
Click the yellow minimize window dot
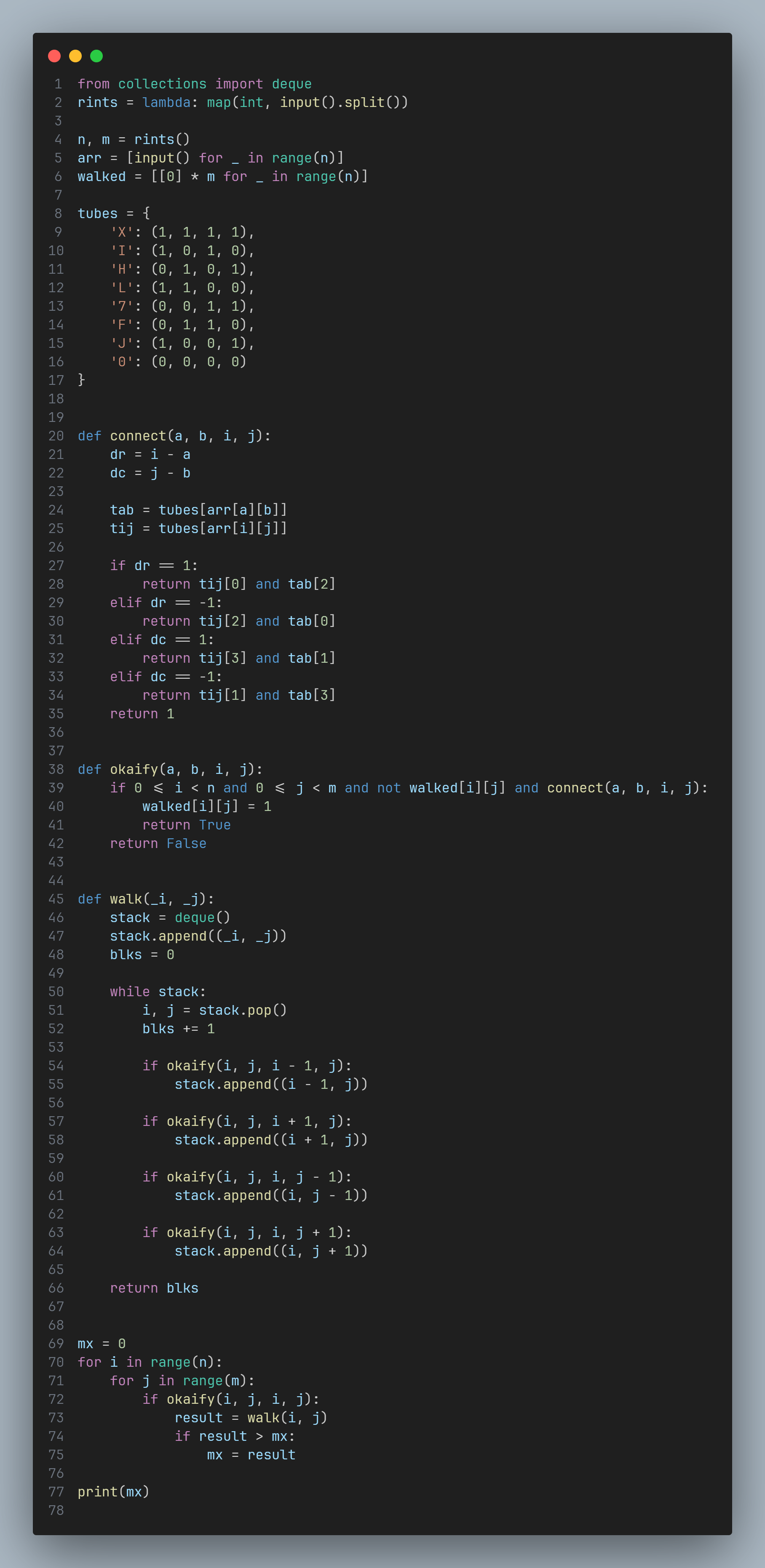(x=75, y=56)
